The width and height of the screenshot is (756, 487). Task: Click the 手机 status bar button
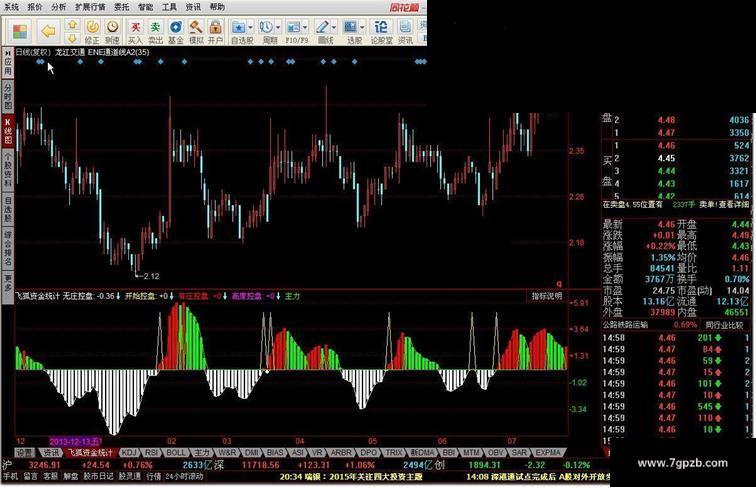click(x=11, y=476)
